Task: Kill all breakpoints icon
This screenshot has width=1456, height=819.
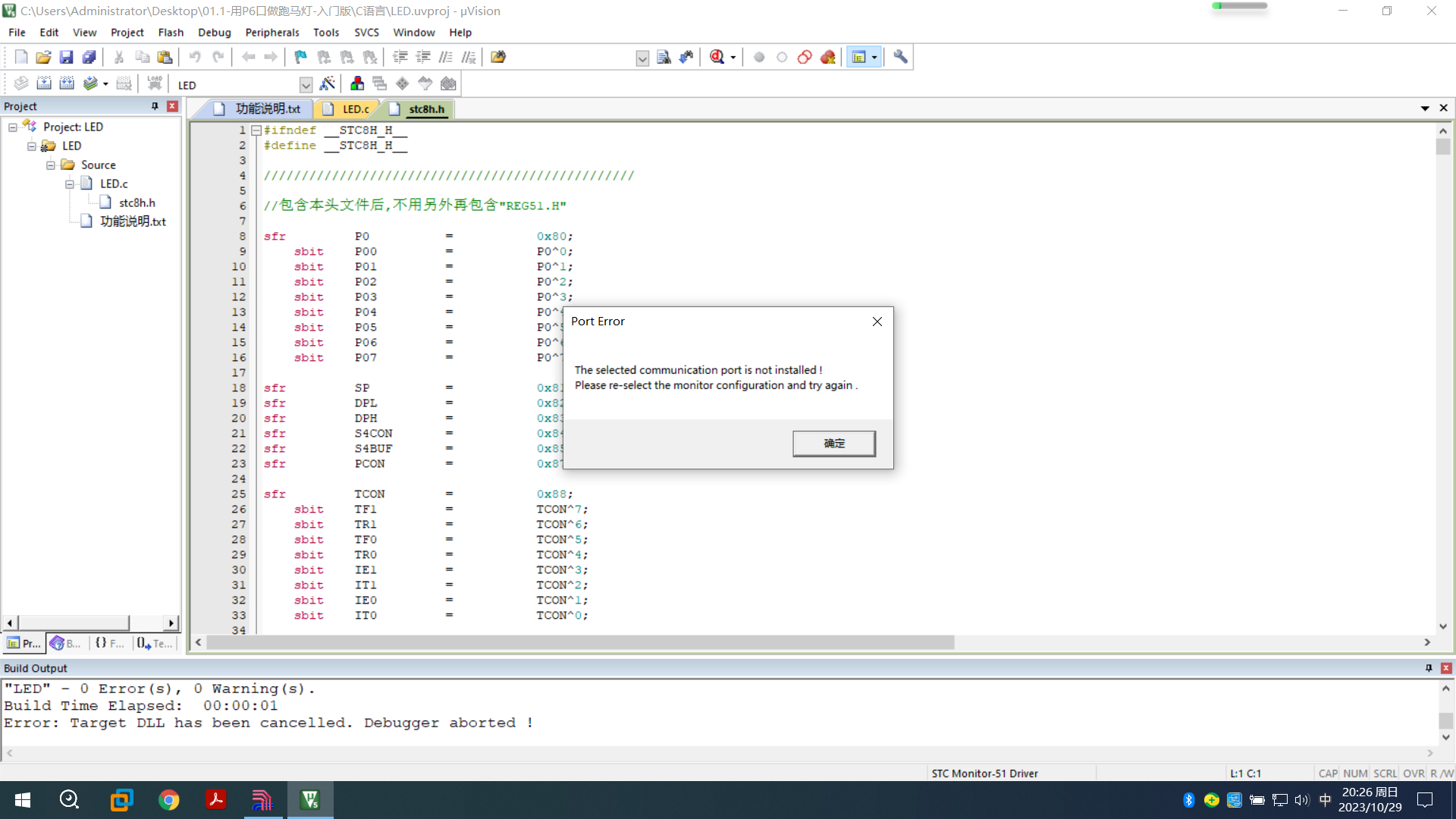Action: (828, 57)
